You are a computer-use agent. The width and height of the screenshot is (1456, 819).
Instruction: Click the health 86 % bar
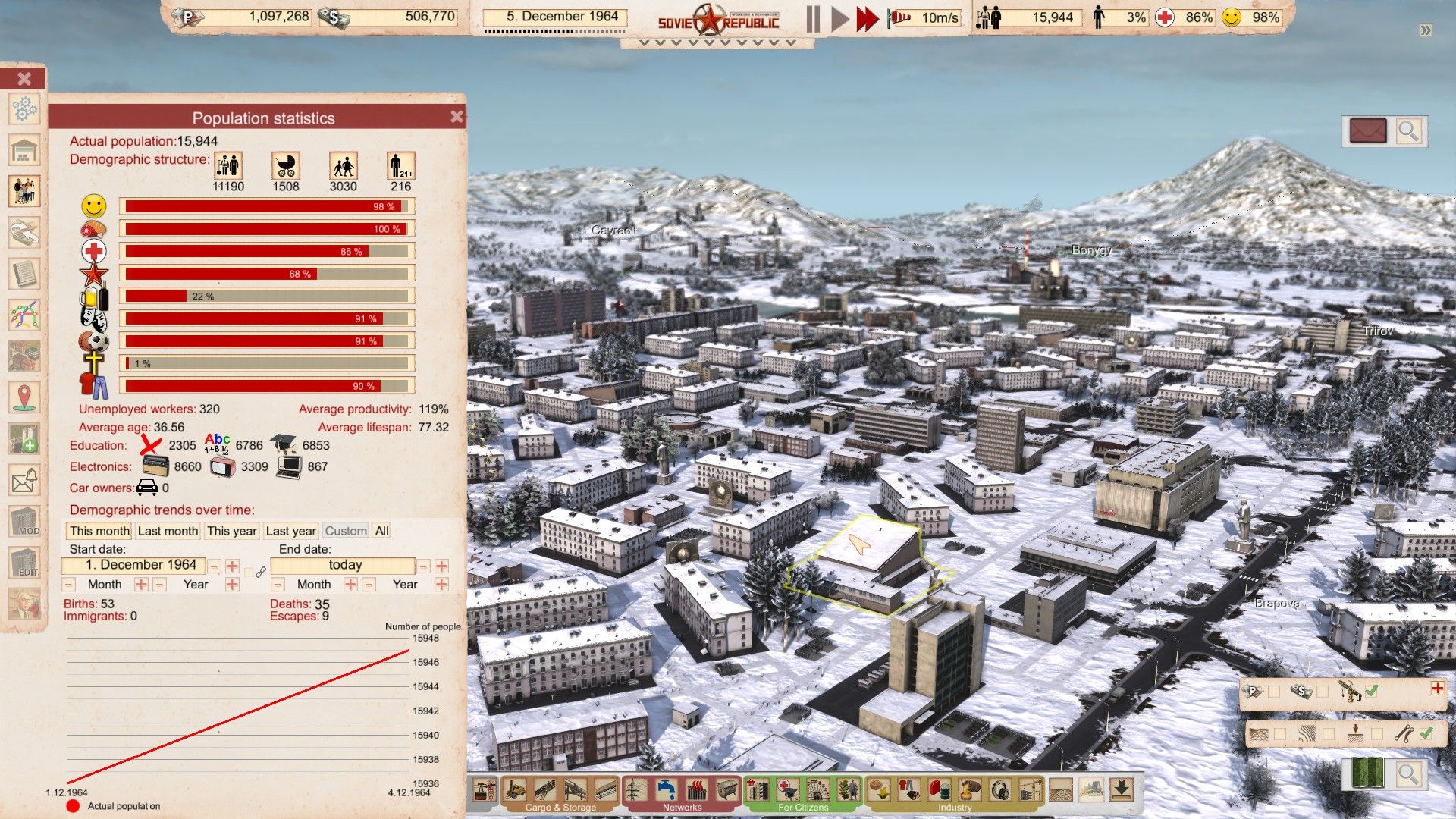(267, 251)
